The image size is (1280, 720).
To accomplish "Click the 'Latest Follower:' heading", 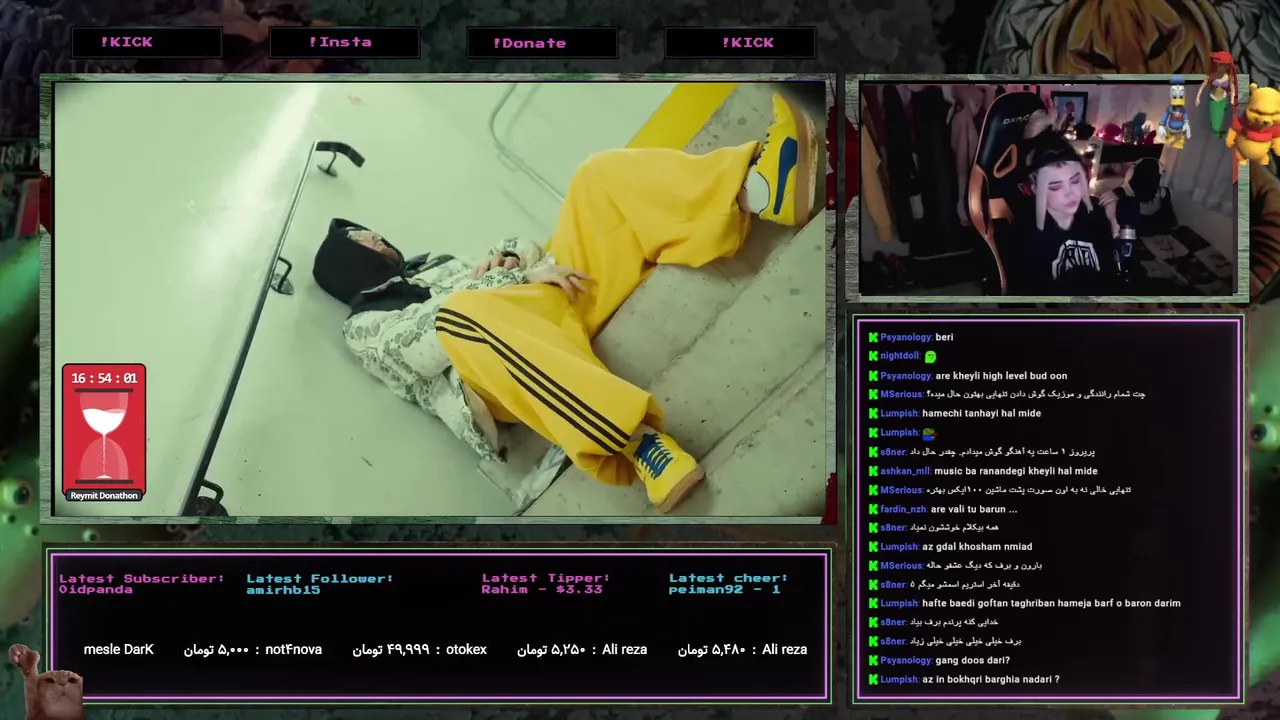I will (x=320, y=578).
